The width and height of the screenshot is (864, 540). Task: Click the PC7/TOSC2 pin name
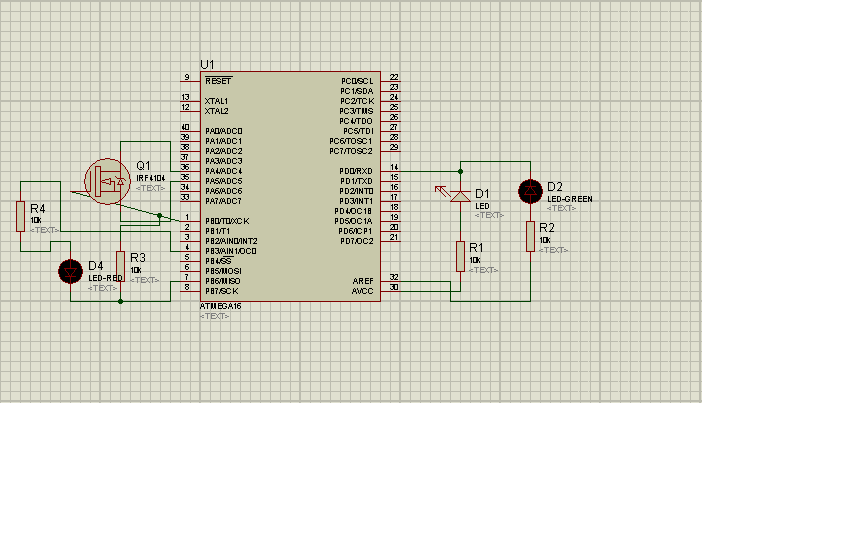pos(351,151)
